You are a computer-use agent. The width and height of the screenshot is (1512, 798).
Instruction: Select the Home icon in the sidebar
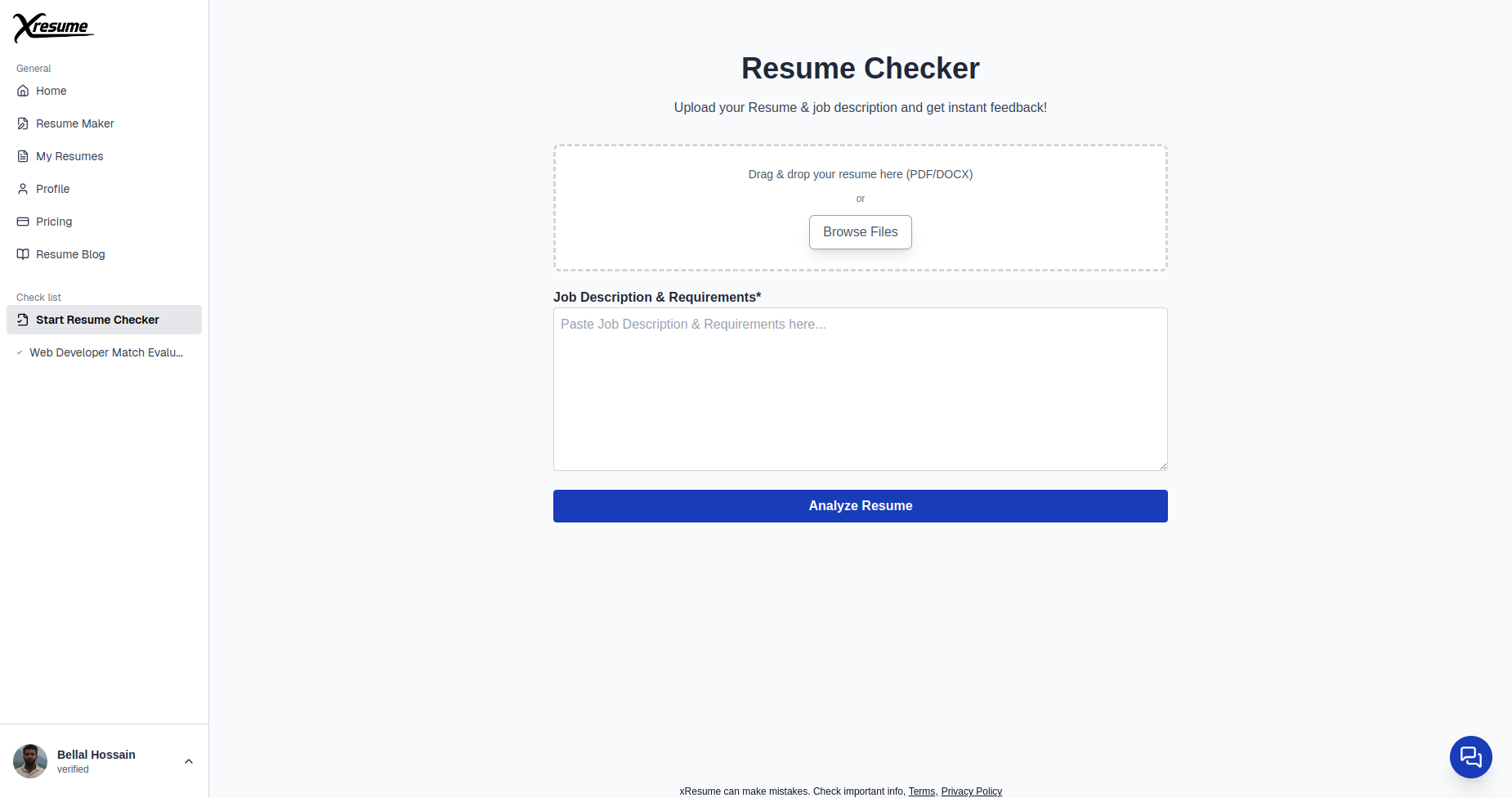[22, 91]
